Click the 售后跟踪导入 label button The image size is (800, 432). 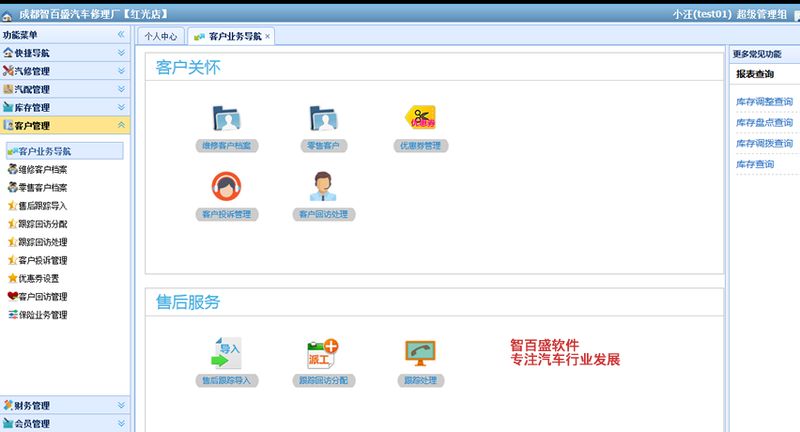click(227, 380)
